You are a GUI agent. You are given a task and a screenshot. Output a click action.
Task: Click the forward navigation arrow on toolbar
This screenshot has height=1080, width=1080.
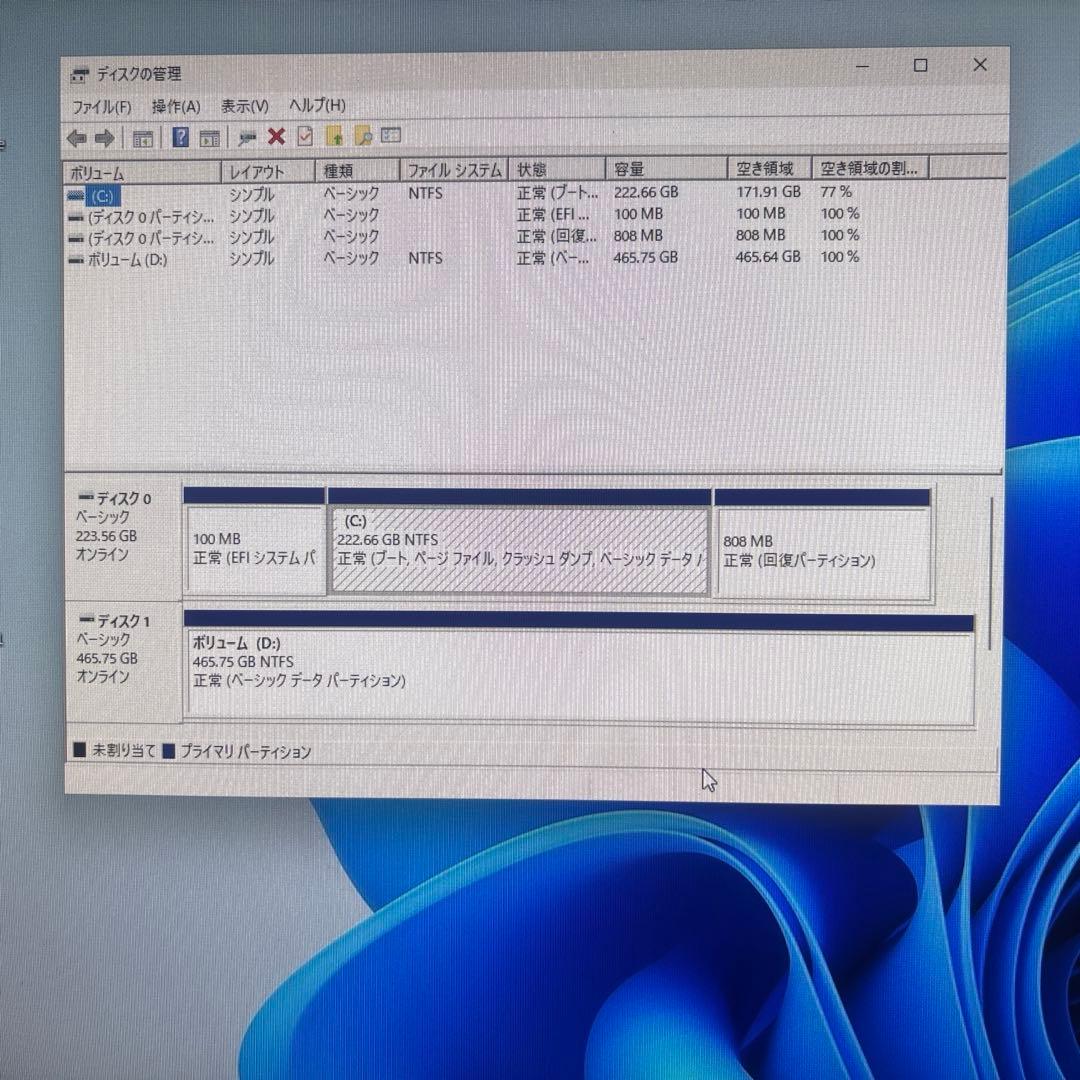[x=104, y=136]
